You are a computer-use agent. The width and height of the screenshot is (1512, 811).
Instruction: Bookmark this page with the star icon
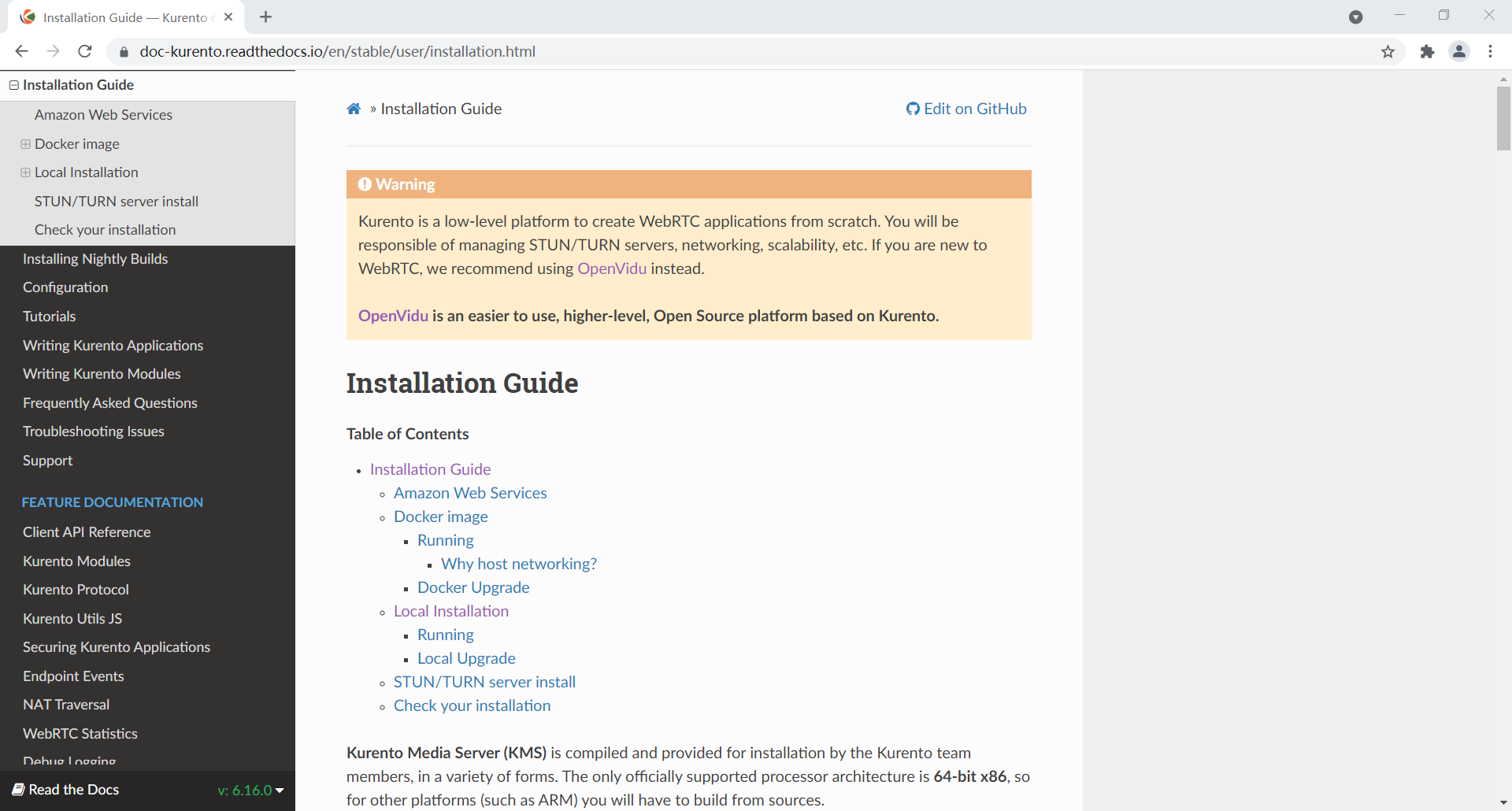pos(1388,52)
